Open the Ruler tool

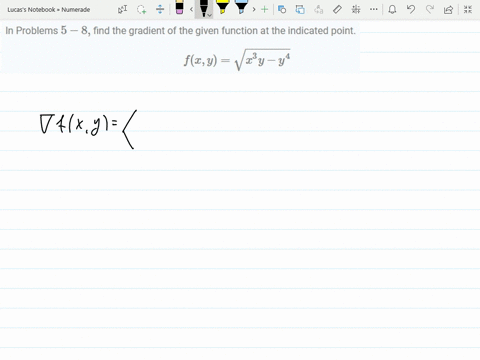tap(337, 9)
